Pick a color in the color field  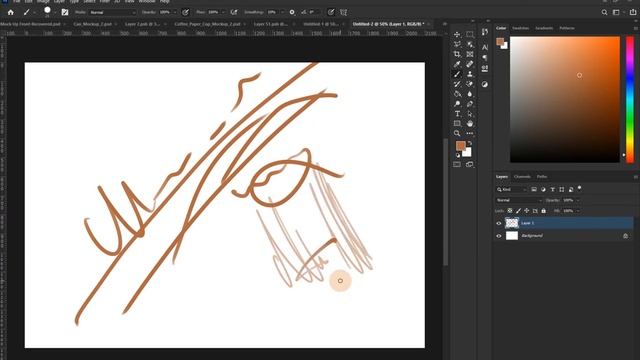click(x=565, y=100)
